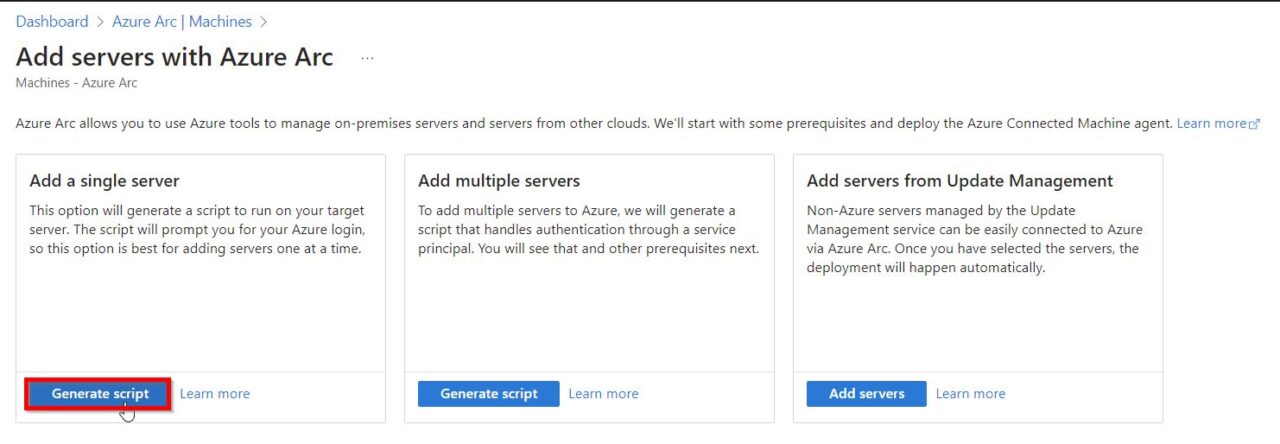Open the Dashboard breadcrumb link

[52, 21]
